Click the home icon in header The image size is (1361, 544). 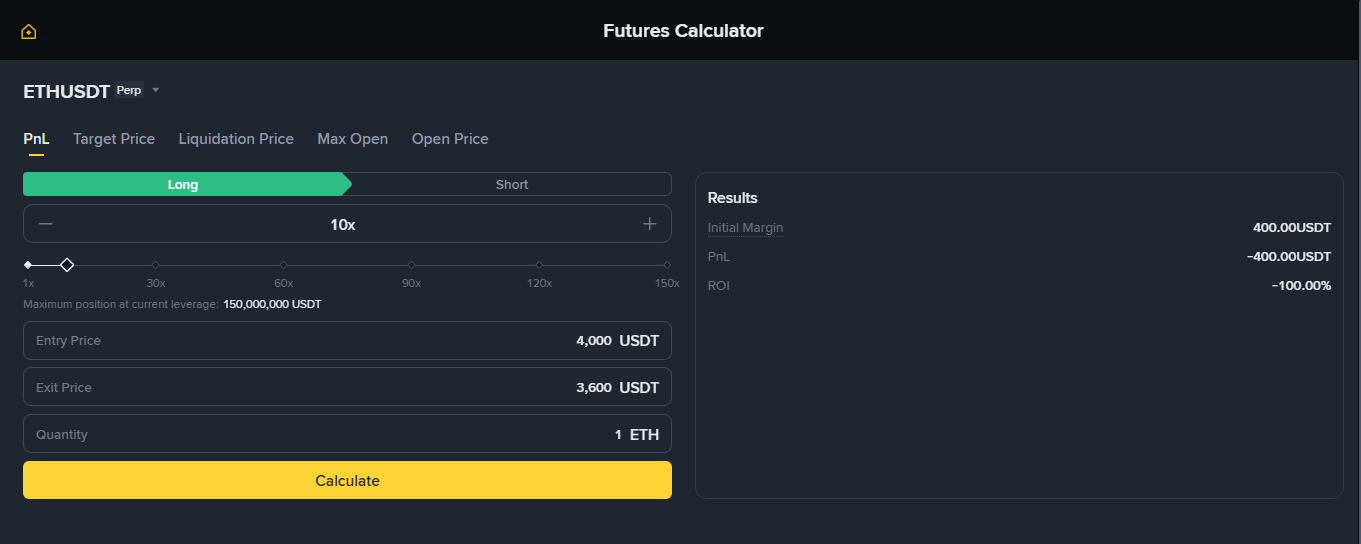click(x=29, y=31)
